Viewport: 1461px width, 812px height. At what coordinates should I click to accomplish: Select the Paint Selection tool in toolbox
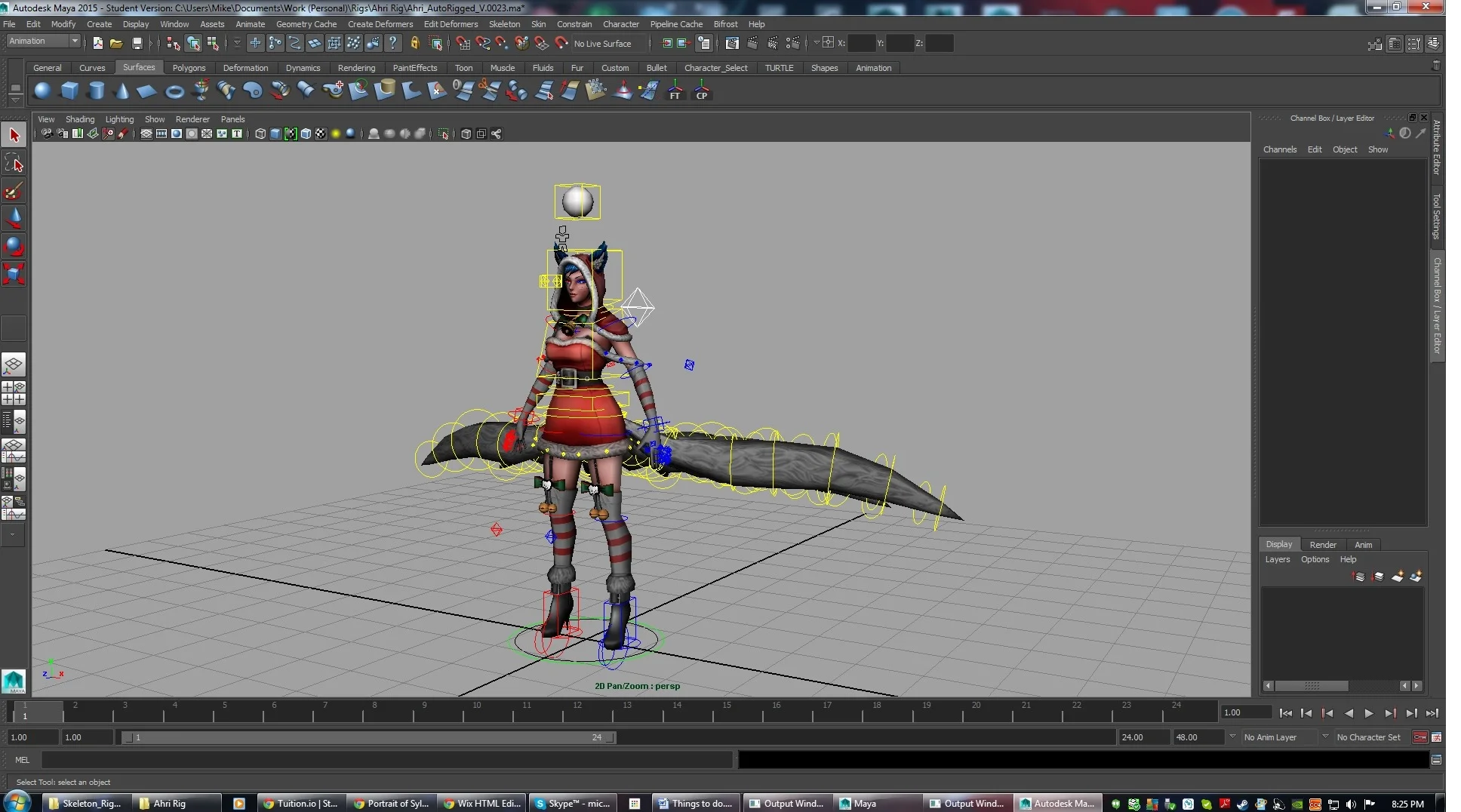(x=14, y=192)
